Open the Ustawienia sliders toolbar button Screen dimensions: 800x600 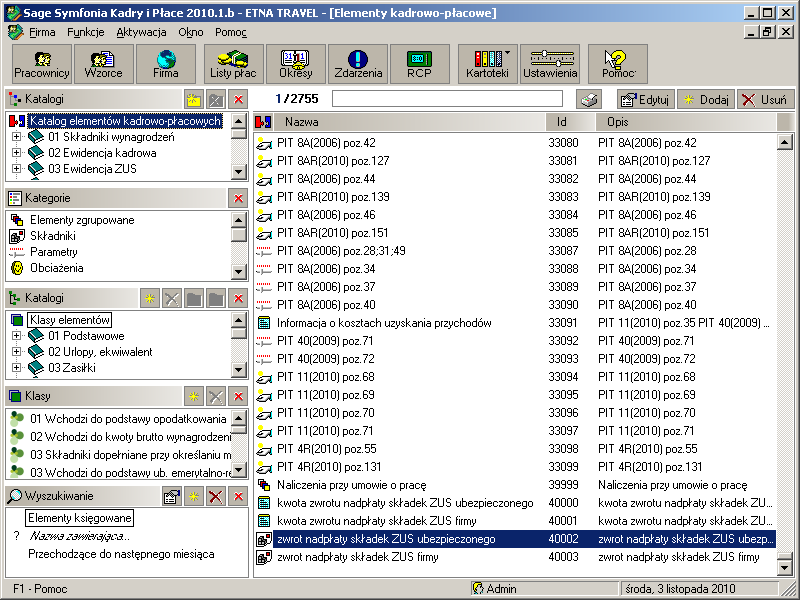click(550, 64)
